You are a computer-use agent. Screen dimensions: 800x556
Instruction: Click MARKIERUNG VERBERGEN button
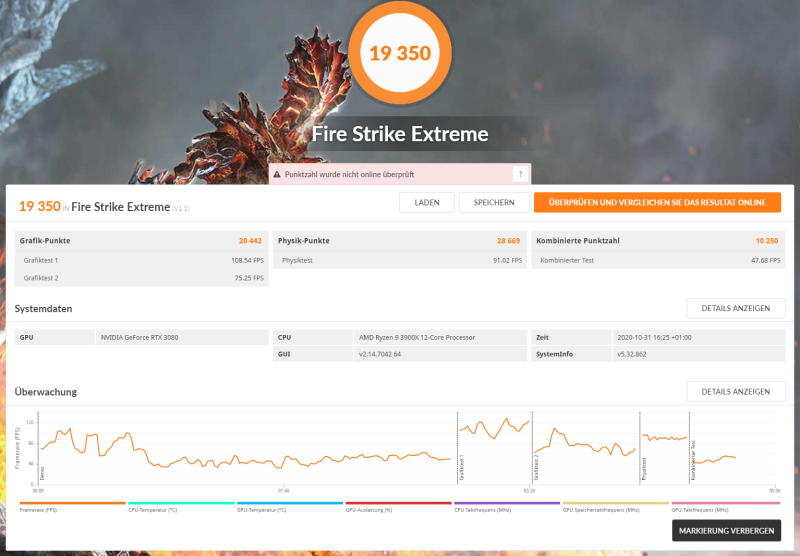(727, 530)
